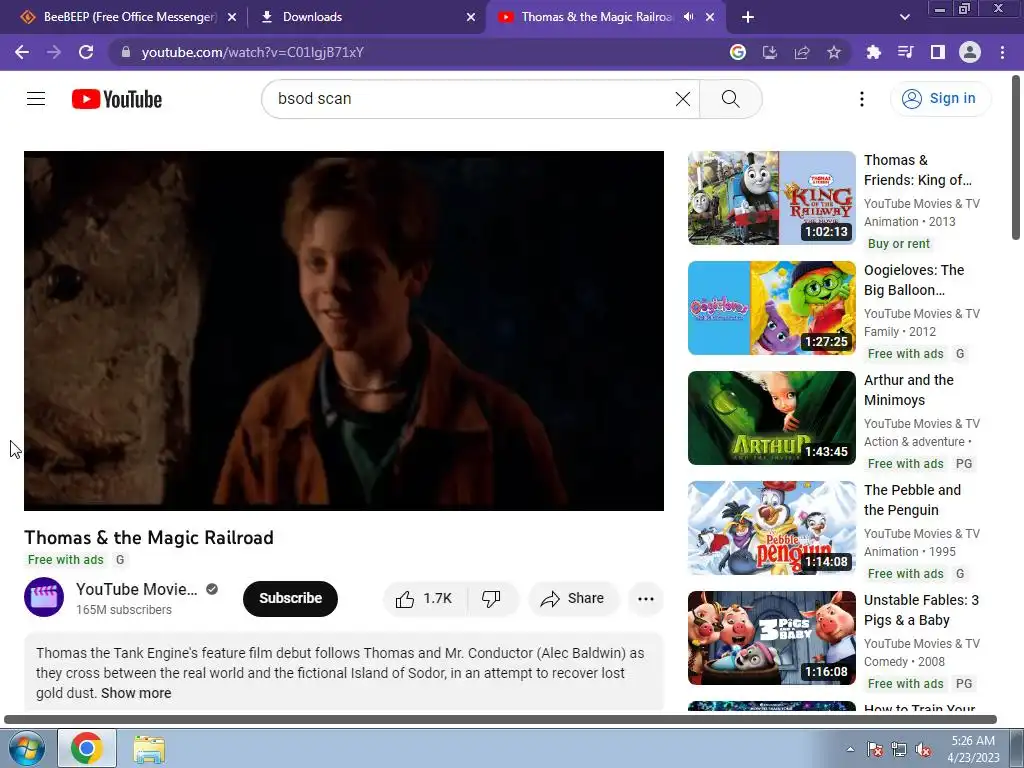The image size is (1024, 768).
Task: Open the tab search dropdown chevron
Action: click(904, 17)
